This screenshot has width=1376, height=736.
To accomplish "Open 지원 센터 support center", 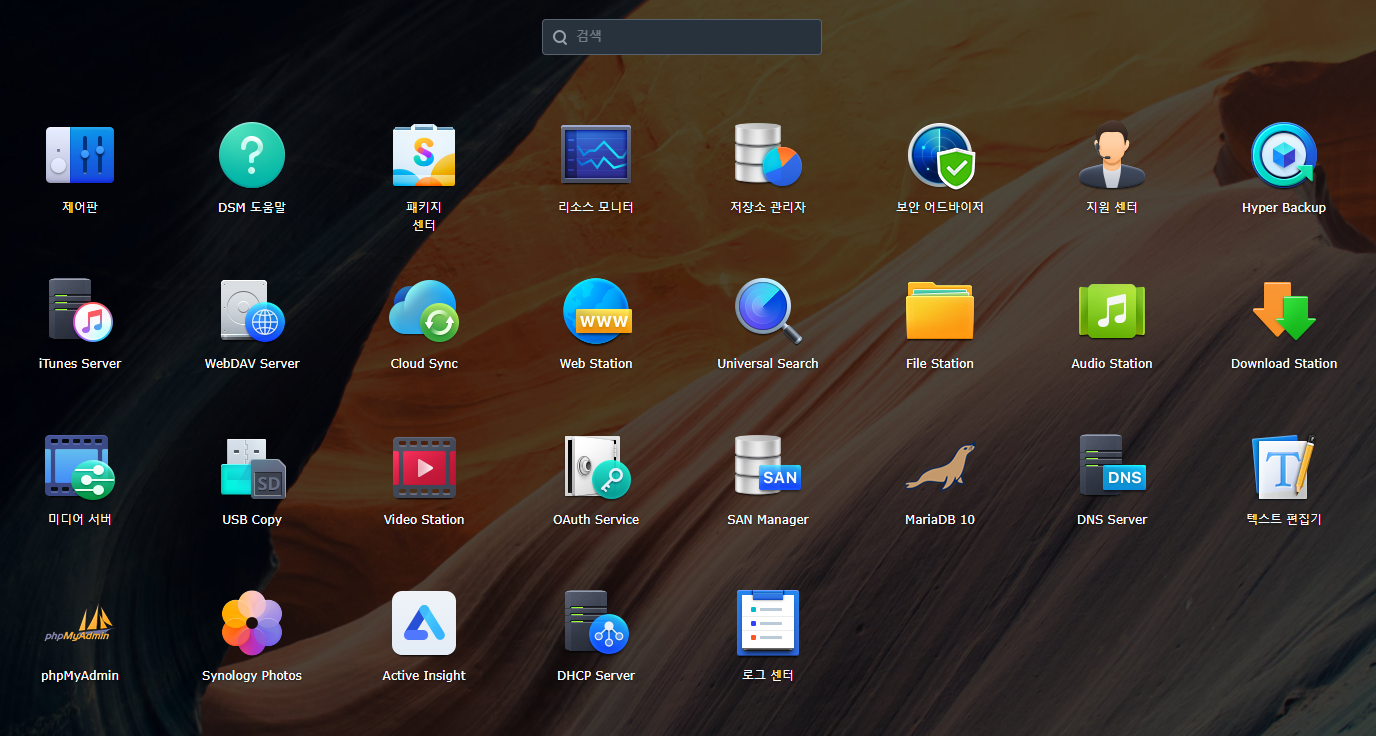I will (x=1112, y=155).
